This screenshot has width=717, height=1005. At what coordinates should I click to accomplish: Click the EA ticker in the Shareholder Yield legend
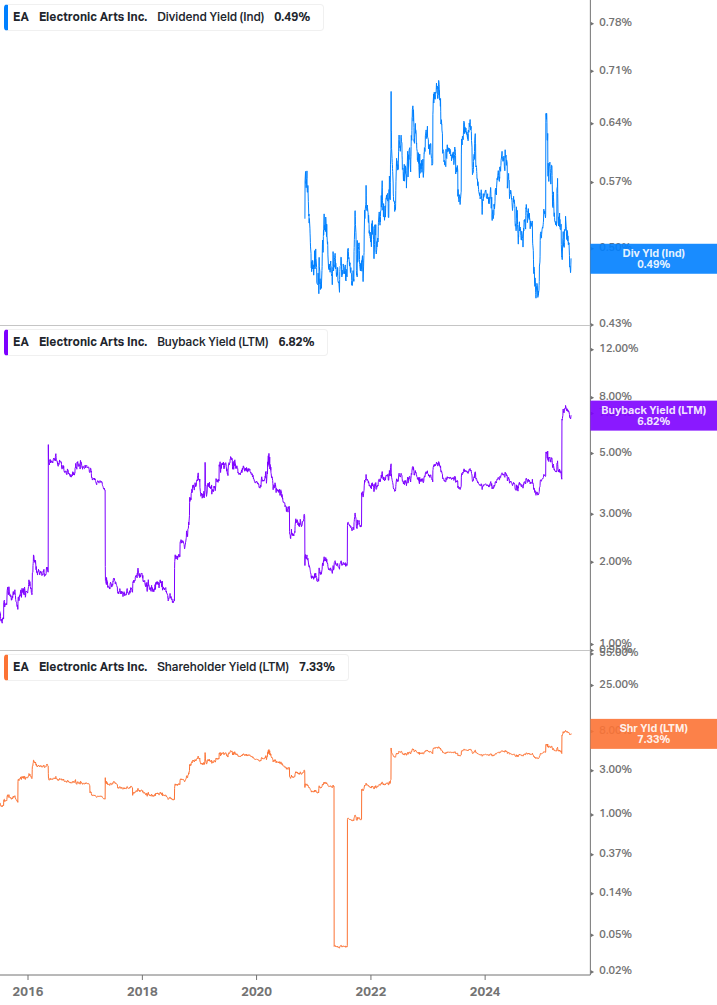[x=21, y=667]
